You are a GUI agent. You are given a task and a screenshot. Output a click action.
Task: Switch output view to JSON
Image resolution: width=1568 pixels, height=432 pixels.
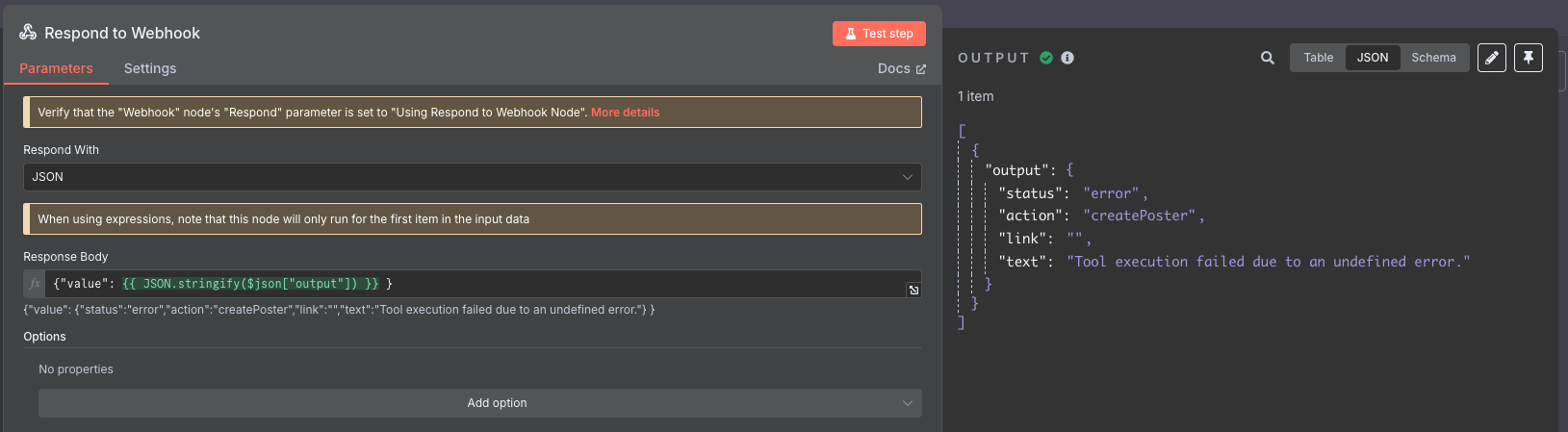(1373, 58)
